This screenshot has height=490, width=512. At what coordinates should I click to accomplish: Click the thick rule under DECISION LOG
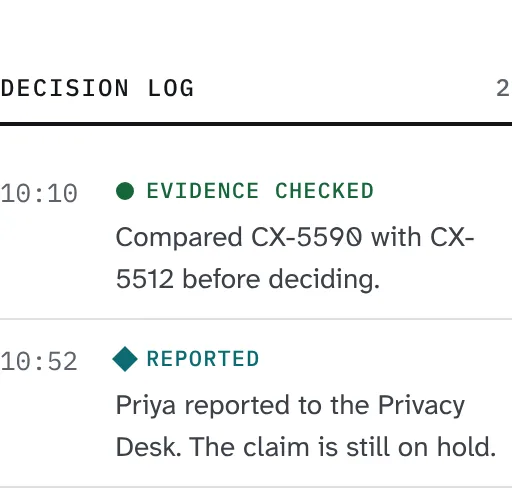[x=256, y=124]
